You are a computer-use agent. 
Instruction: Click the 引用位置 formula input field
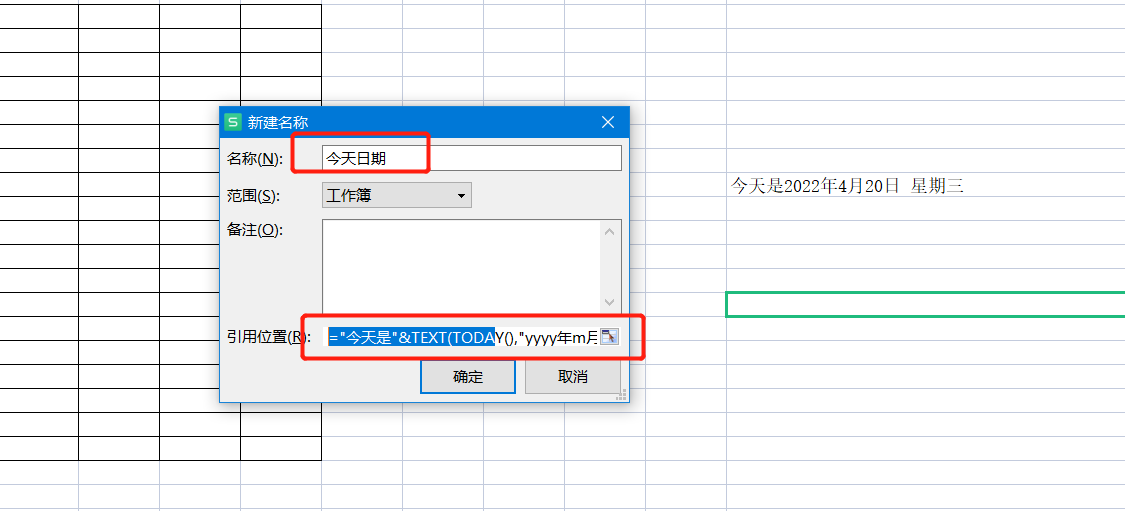click(x=463, y=337)
